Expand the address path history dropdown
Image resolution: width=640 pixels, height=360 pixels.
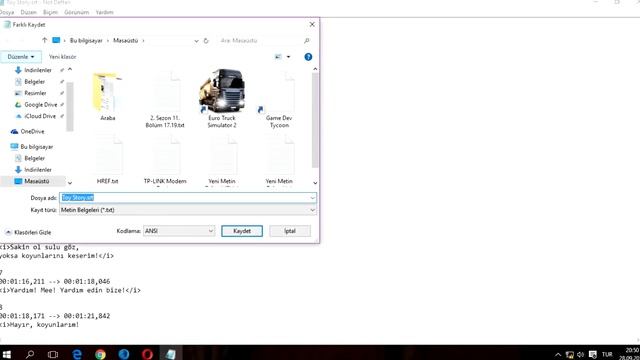[x=196, y=41]
